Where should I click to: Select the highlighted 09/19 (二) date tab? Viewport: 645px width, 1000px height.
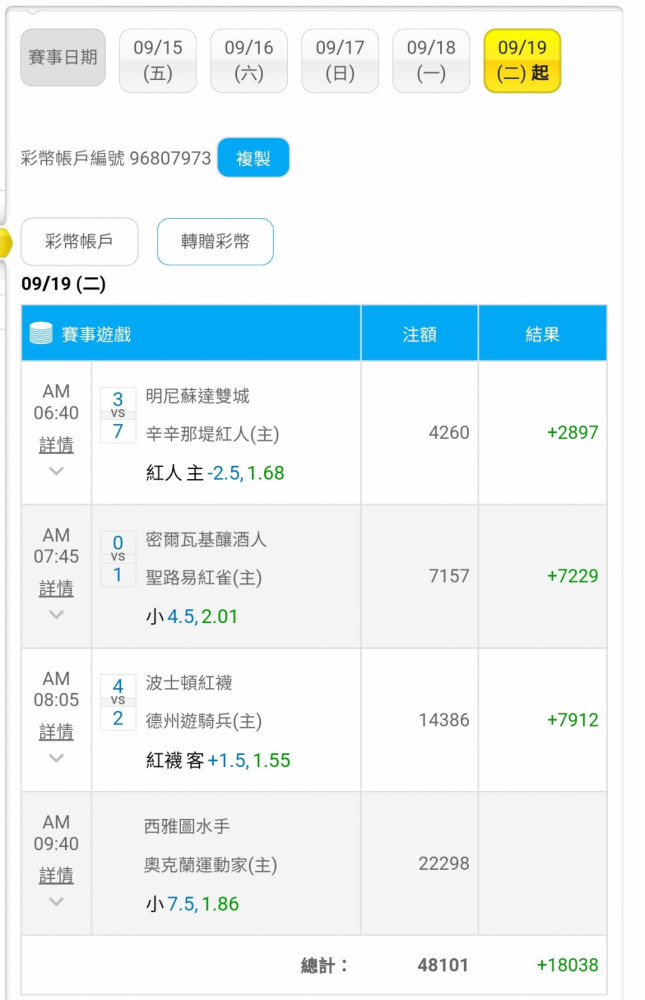pyautogui.click(x=522, y=61)
